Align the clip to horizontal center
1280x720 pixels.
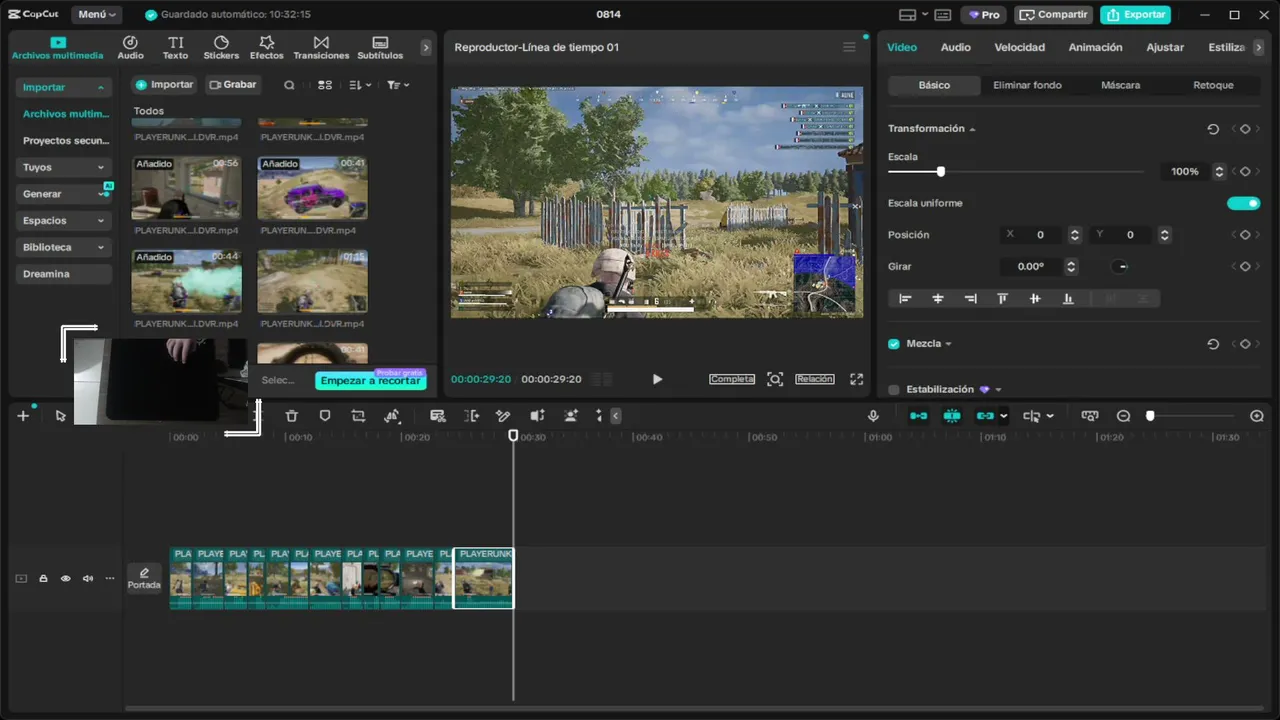point(938,299)
